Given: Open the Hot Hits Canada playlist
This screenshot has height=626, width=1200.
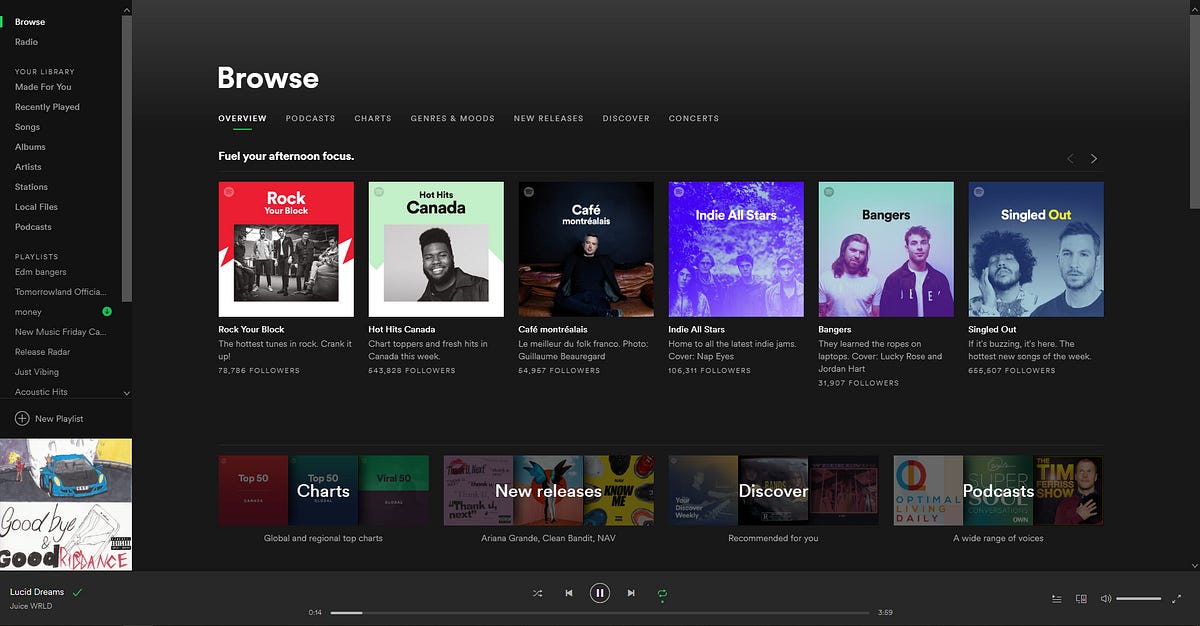Looking at the screenshot, I should click(x=436, y=248).
